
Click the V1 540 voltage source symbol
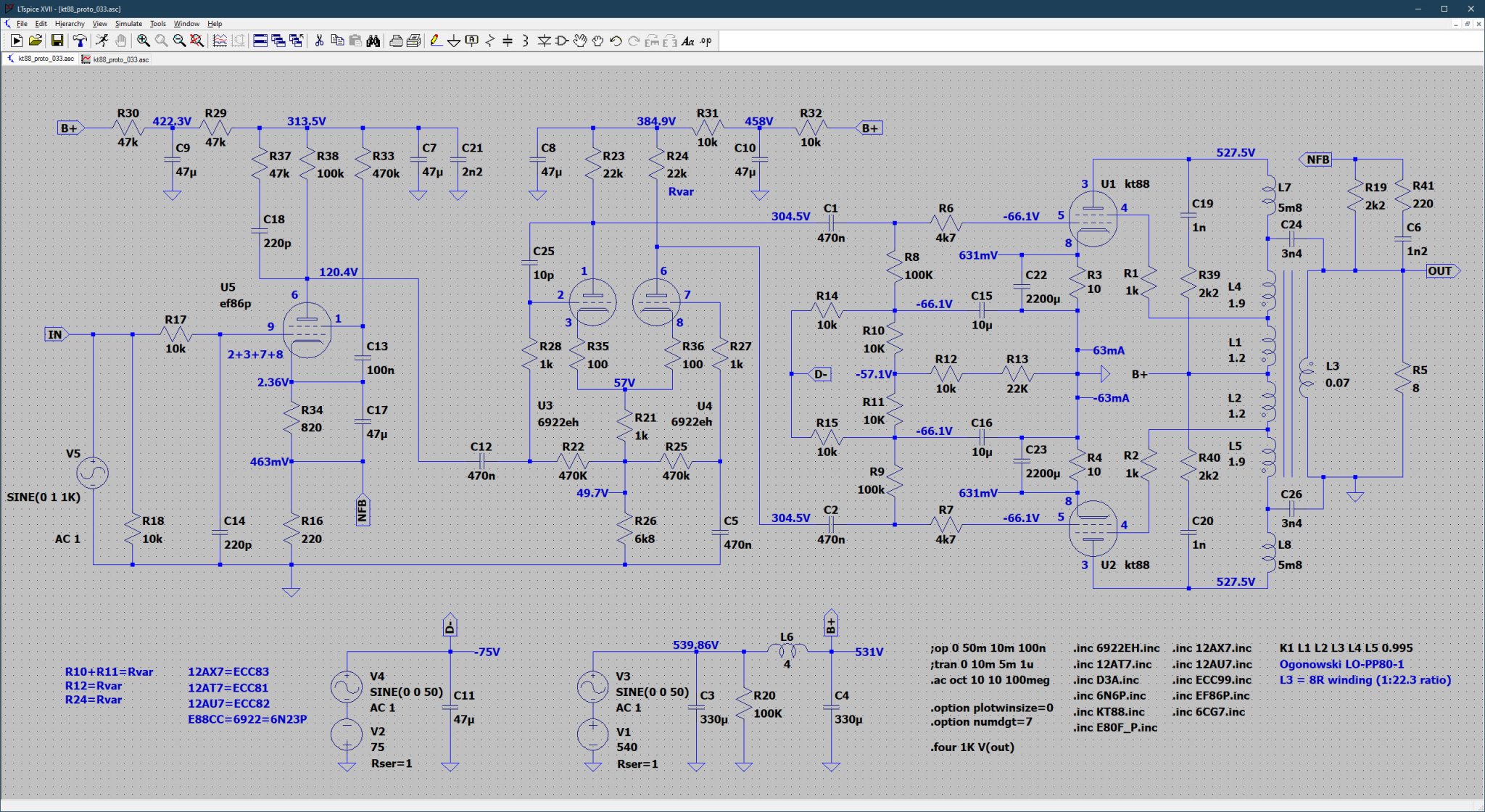593,734
